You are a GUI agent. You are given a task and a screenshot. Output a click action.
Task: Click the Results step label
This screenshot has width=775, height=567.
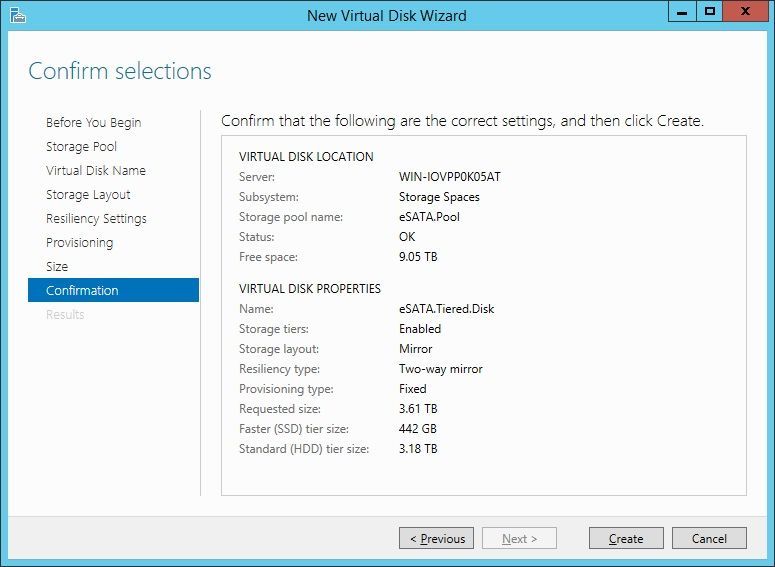[65, 314]
